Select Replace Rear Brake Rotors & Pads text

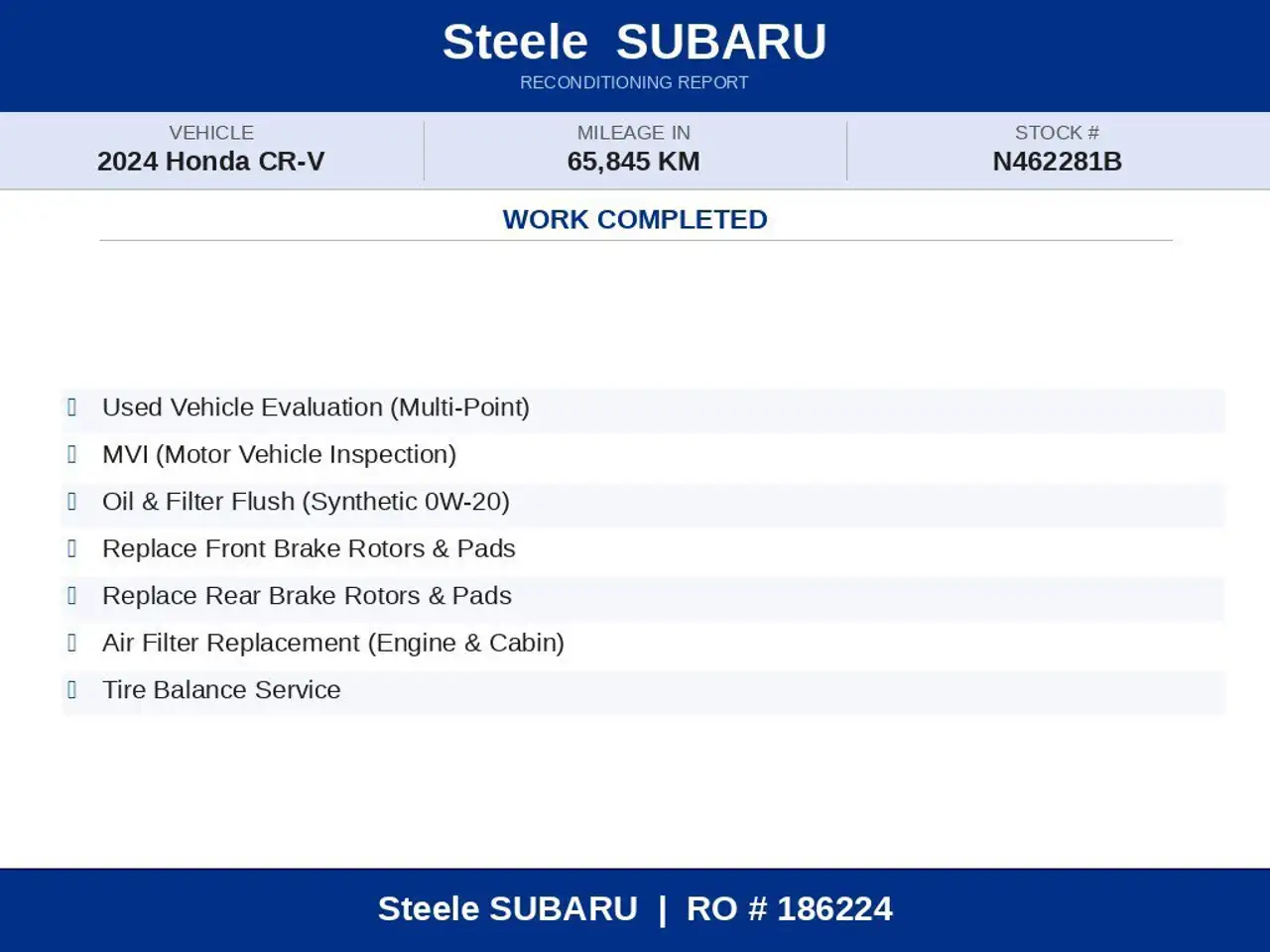(307, 596)
